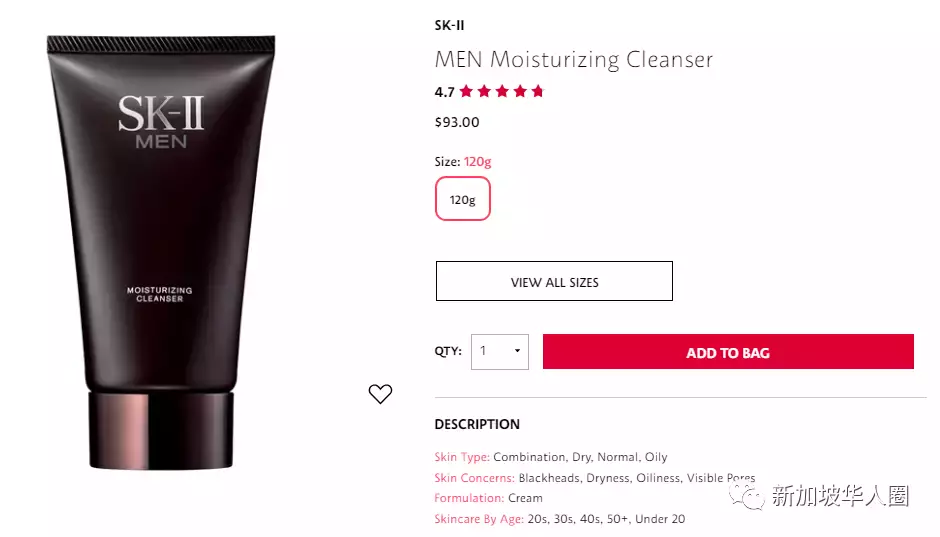Open the QTY quantity dropdown
The image size is (940, 537).
click(500, 352)
